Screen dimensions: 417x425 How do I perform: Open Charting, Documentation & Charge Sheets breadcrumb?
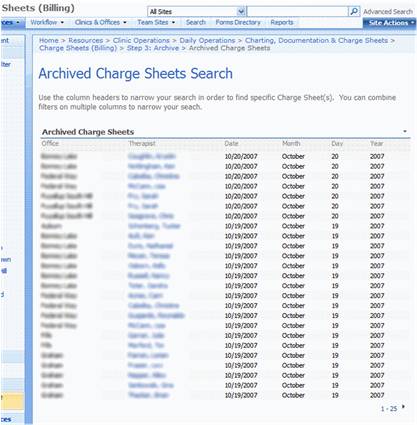317,40
